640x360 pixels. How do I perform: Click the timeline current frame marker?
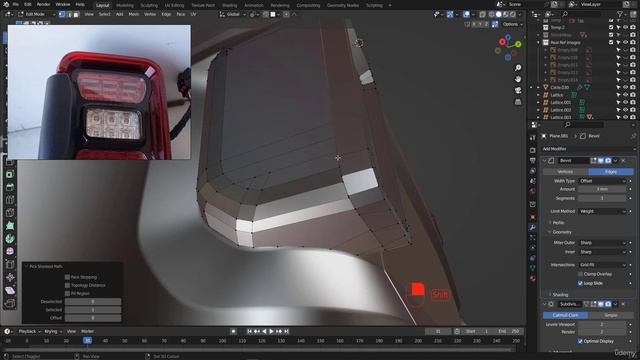(x=87, y=340)
